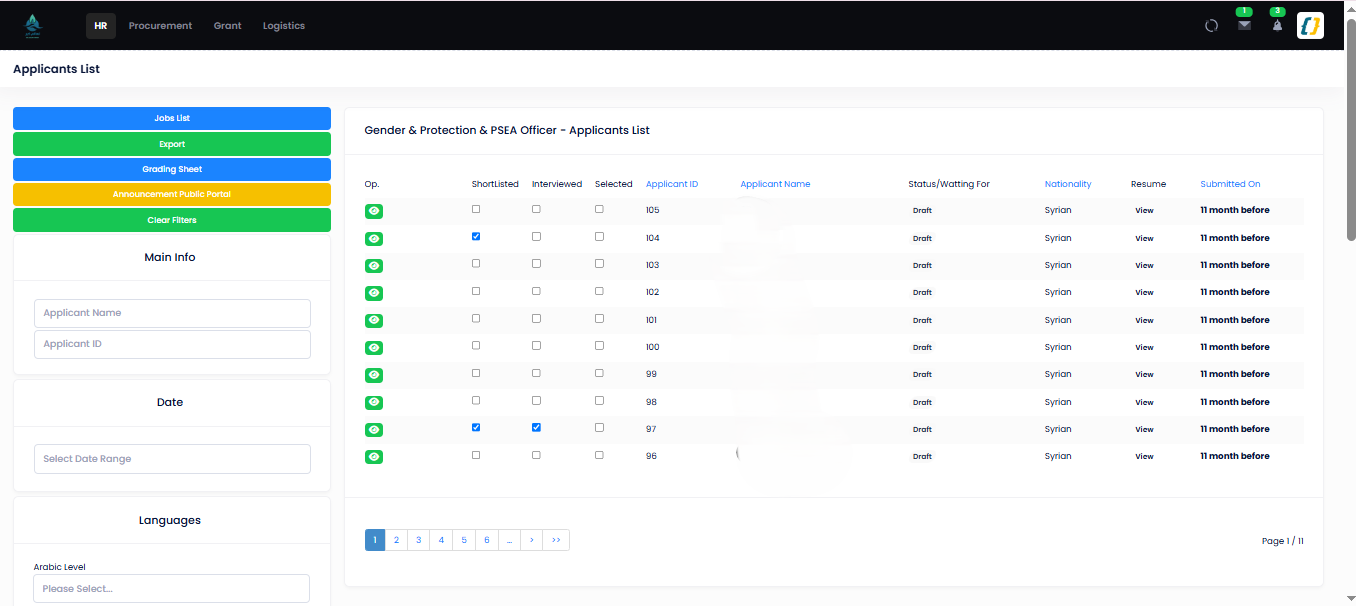View details of applicant 104
The image size is (1356, 606).
click(374, 239)
